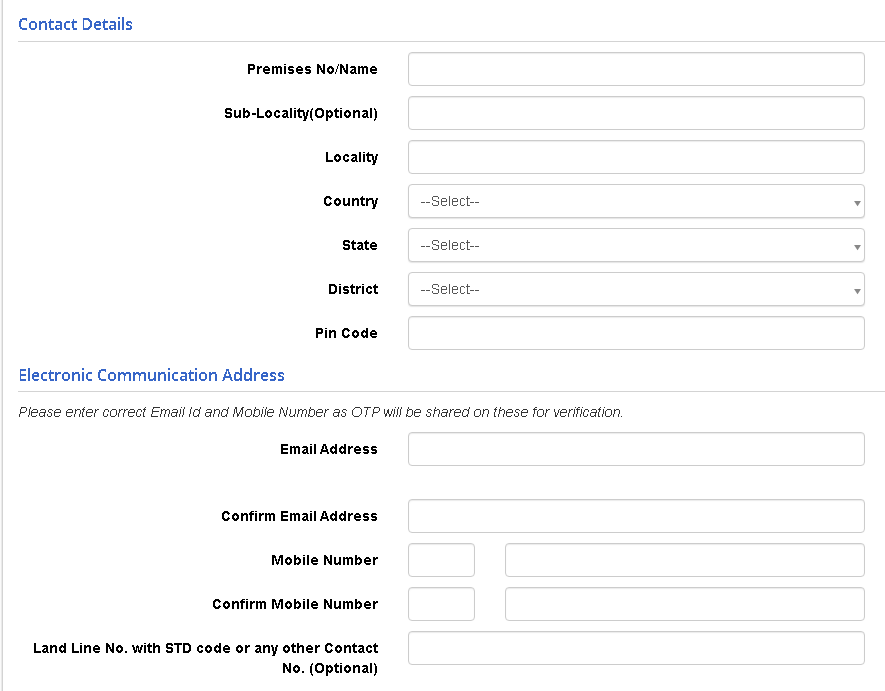The image size is (885, 691).
Task: Click the Electronic Communication Address heading
Action: (151, 375)
